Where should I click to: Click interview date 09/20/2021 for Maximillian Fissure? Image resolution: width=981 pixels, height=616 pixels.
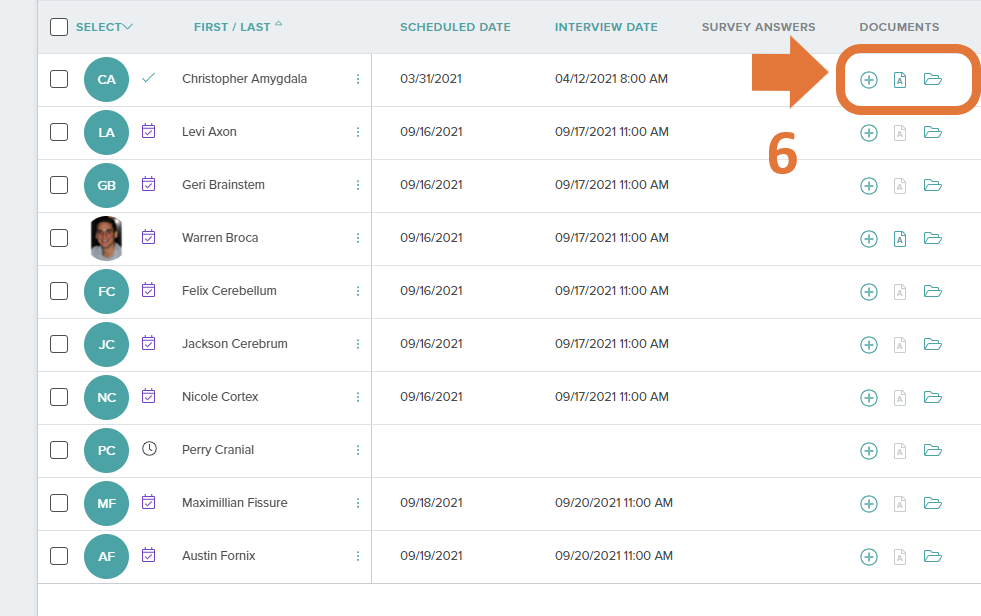(614, 503)
